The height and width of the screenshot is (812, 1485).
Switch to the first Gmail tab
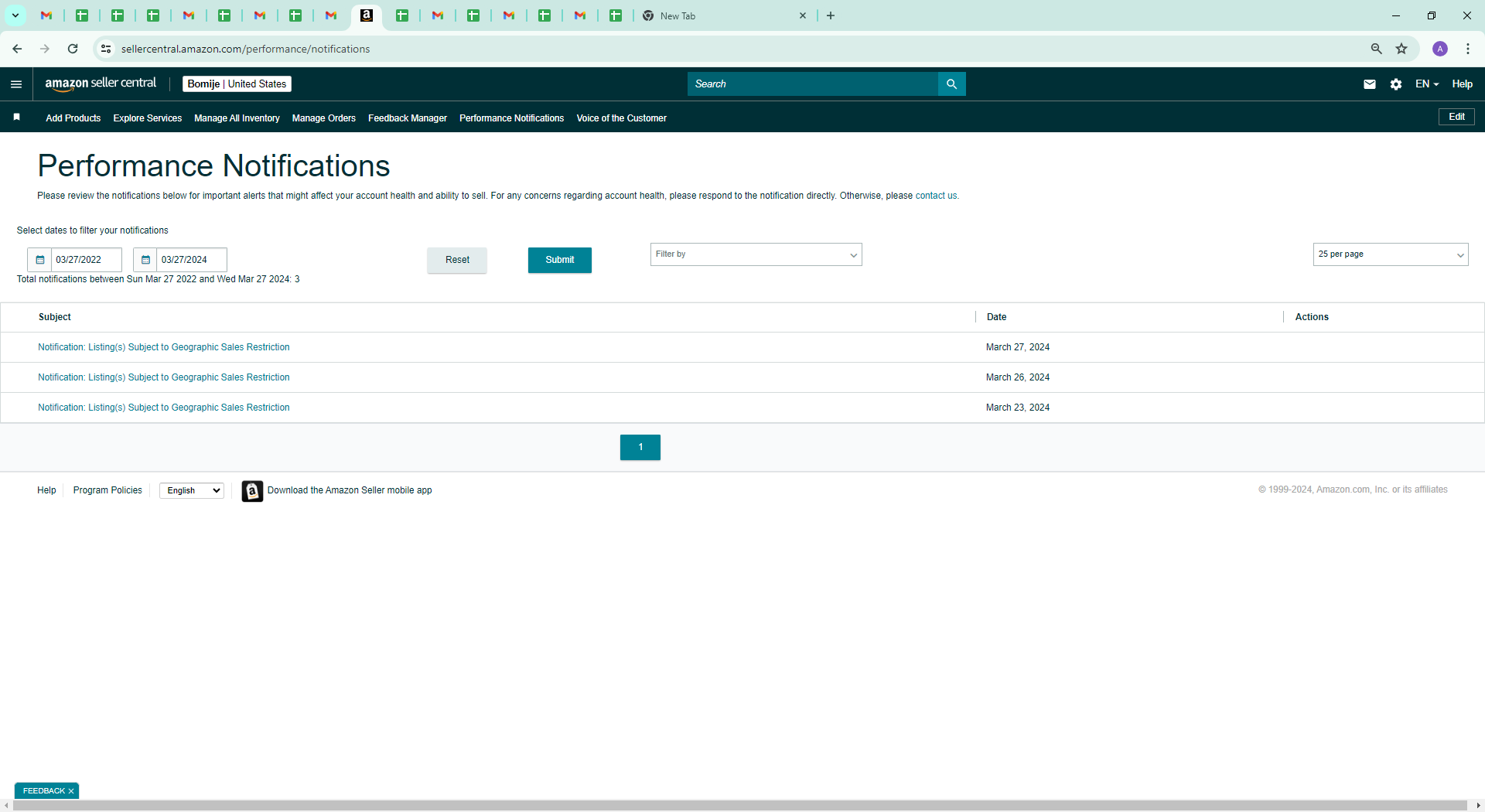(46, 15)
